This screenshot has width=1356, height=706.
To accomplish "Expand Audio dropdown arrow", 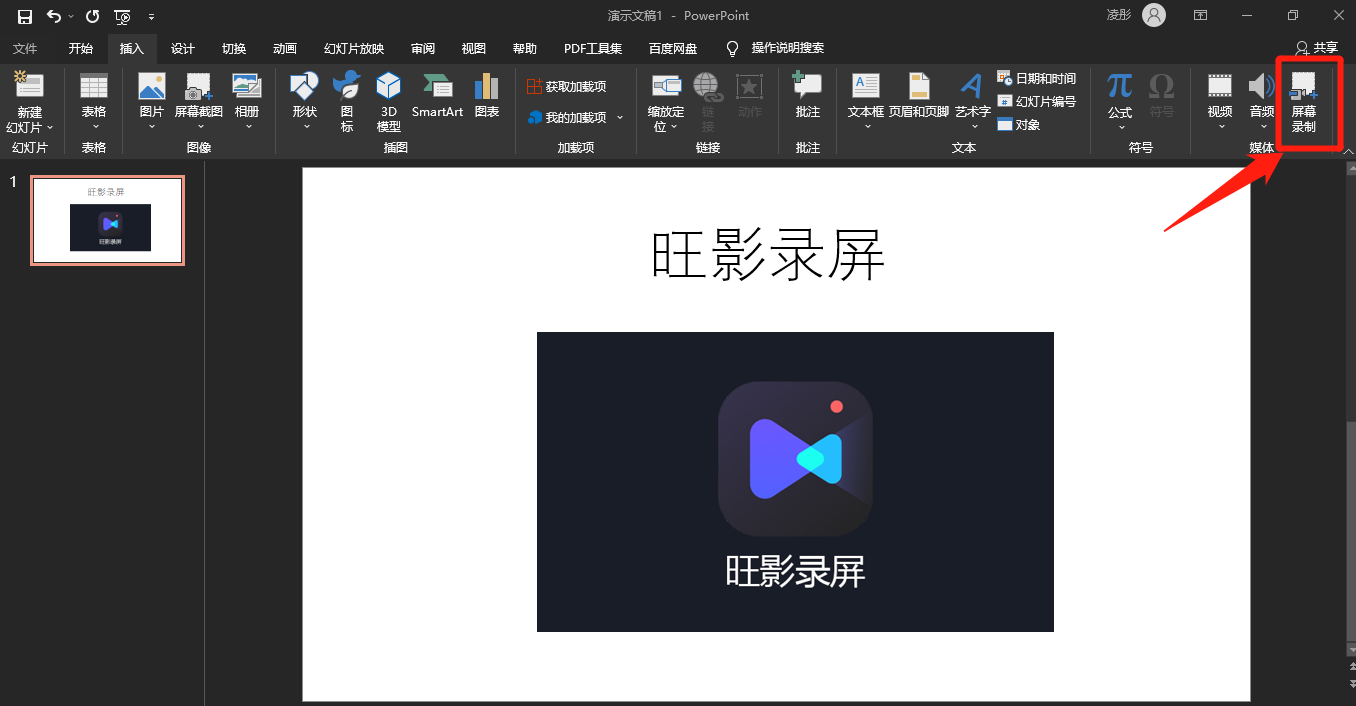I will point(1263,127).
